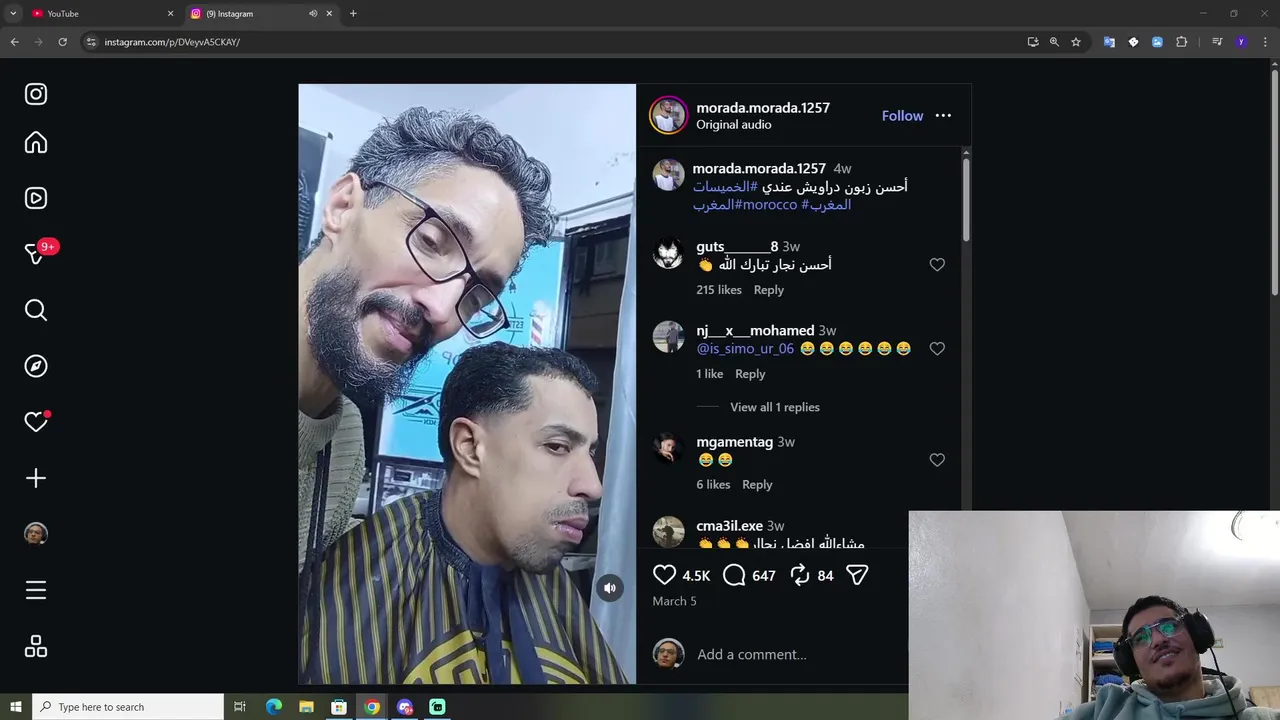Open the Explore compass icon
The height and width of the screenshot is (720, 1280).
click(36, 366)
